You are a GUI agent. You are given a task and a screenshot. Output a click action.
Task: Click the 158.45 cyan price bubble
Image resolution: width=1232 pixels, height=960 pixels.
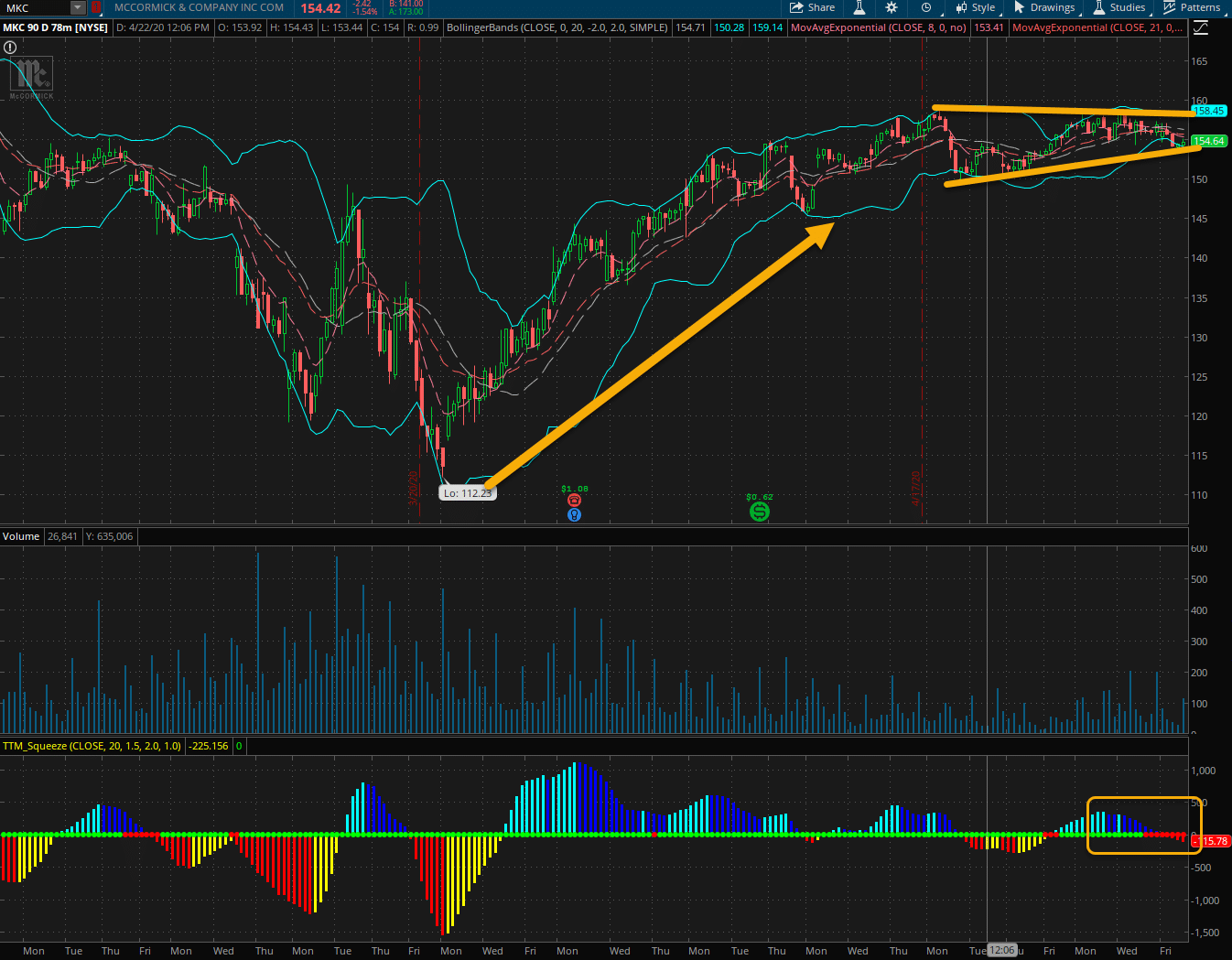click(1209, 111)
